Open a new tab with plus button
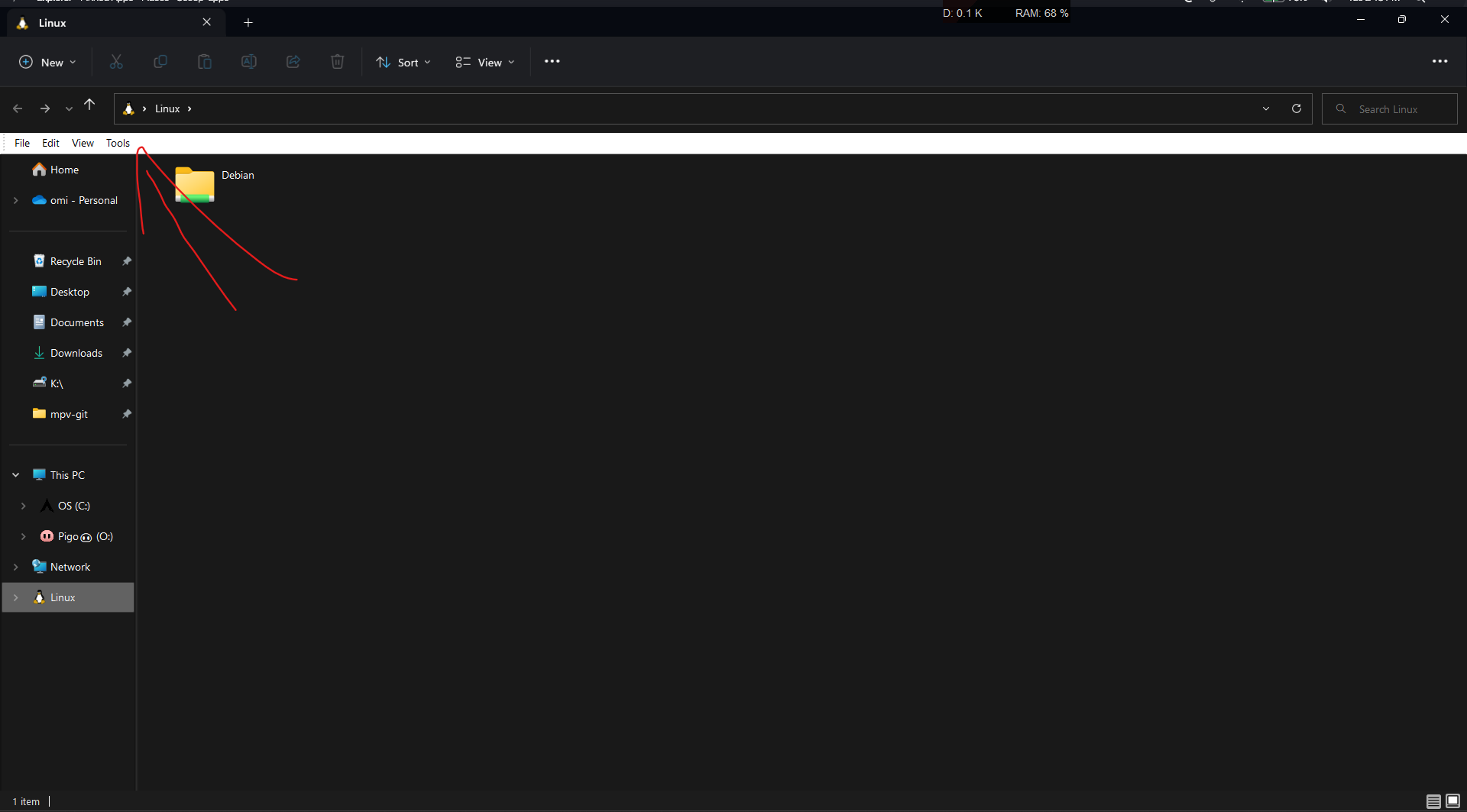The height and width of the screenshot is (812, 1467). [x=248, y=23]
